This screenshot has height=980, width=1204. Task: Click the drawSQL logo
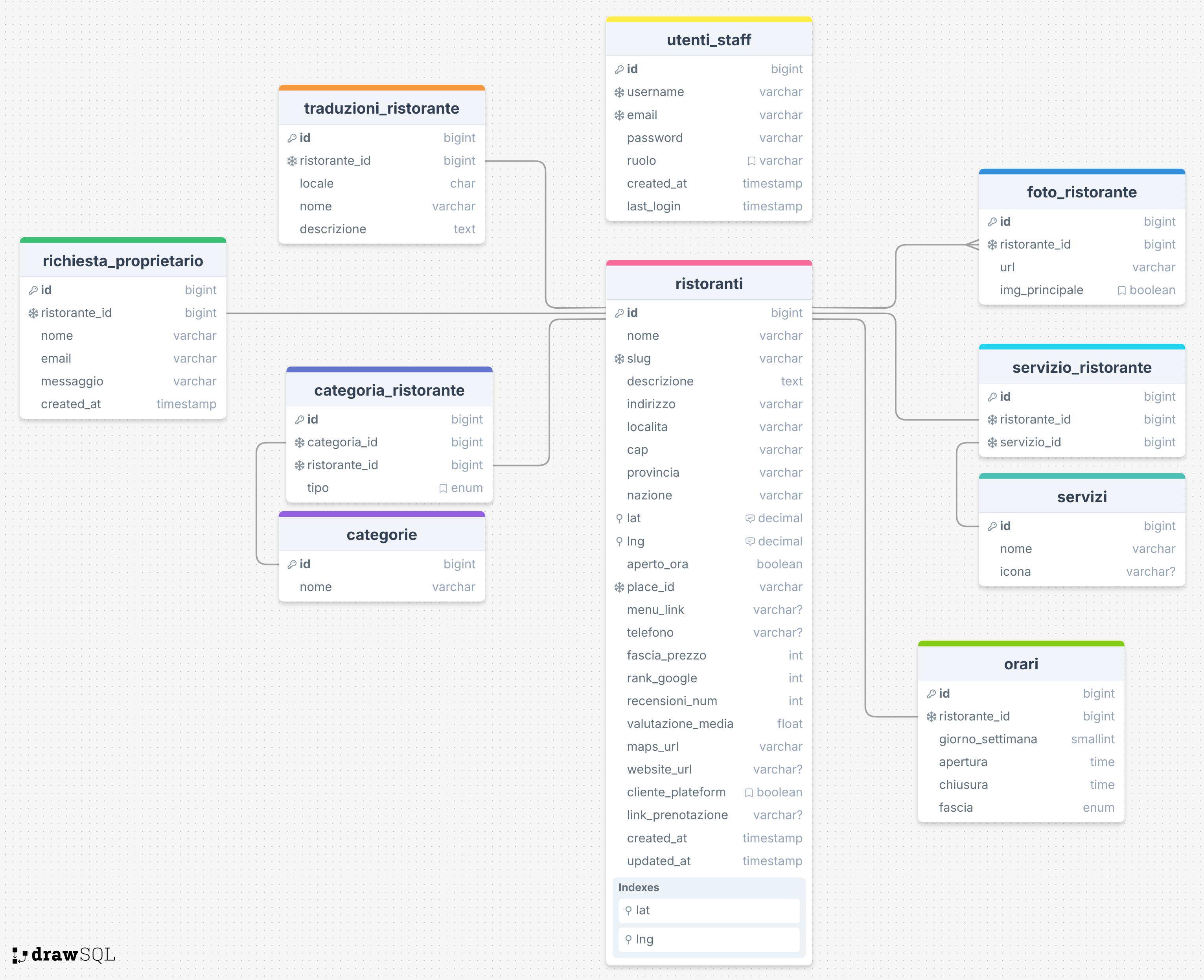[63, 954]
